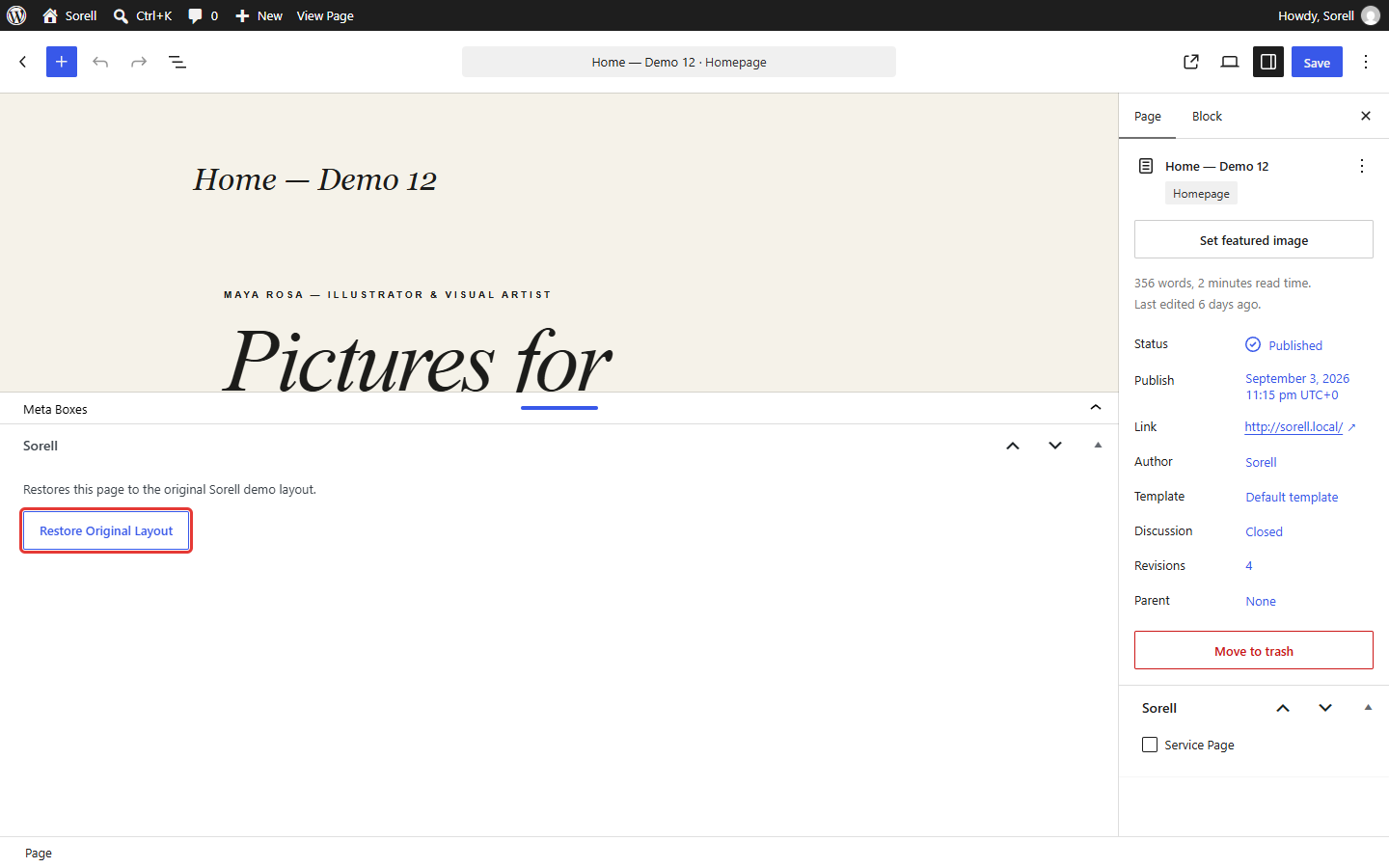
Task: Open page Actions menu beside Home — Demo 12
Action: pos(1362,166)
